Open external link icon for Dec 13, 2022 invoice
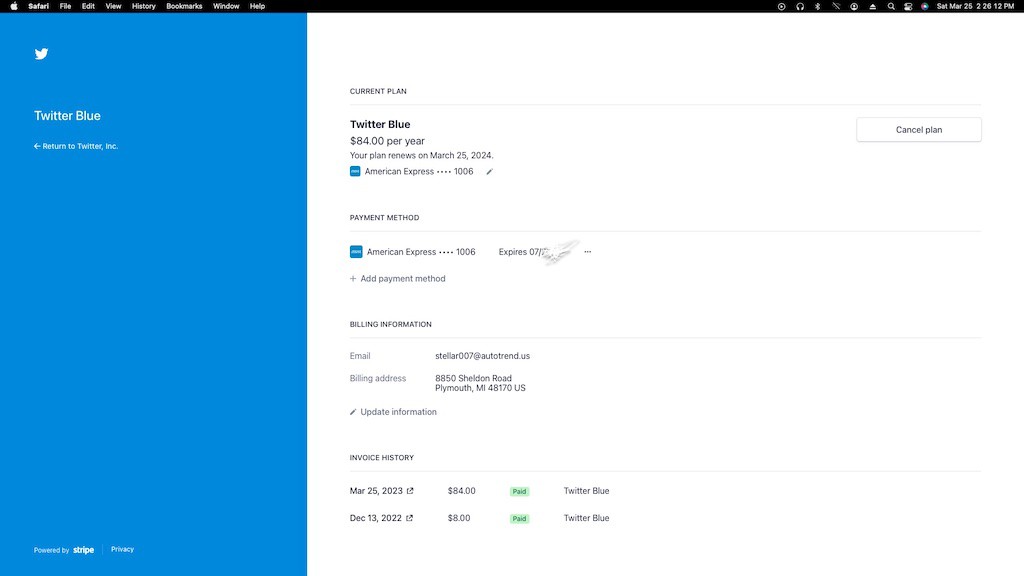1024x576 pixels. pyautogui.click(x=409, y=518)
